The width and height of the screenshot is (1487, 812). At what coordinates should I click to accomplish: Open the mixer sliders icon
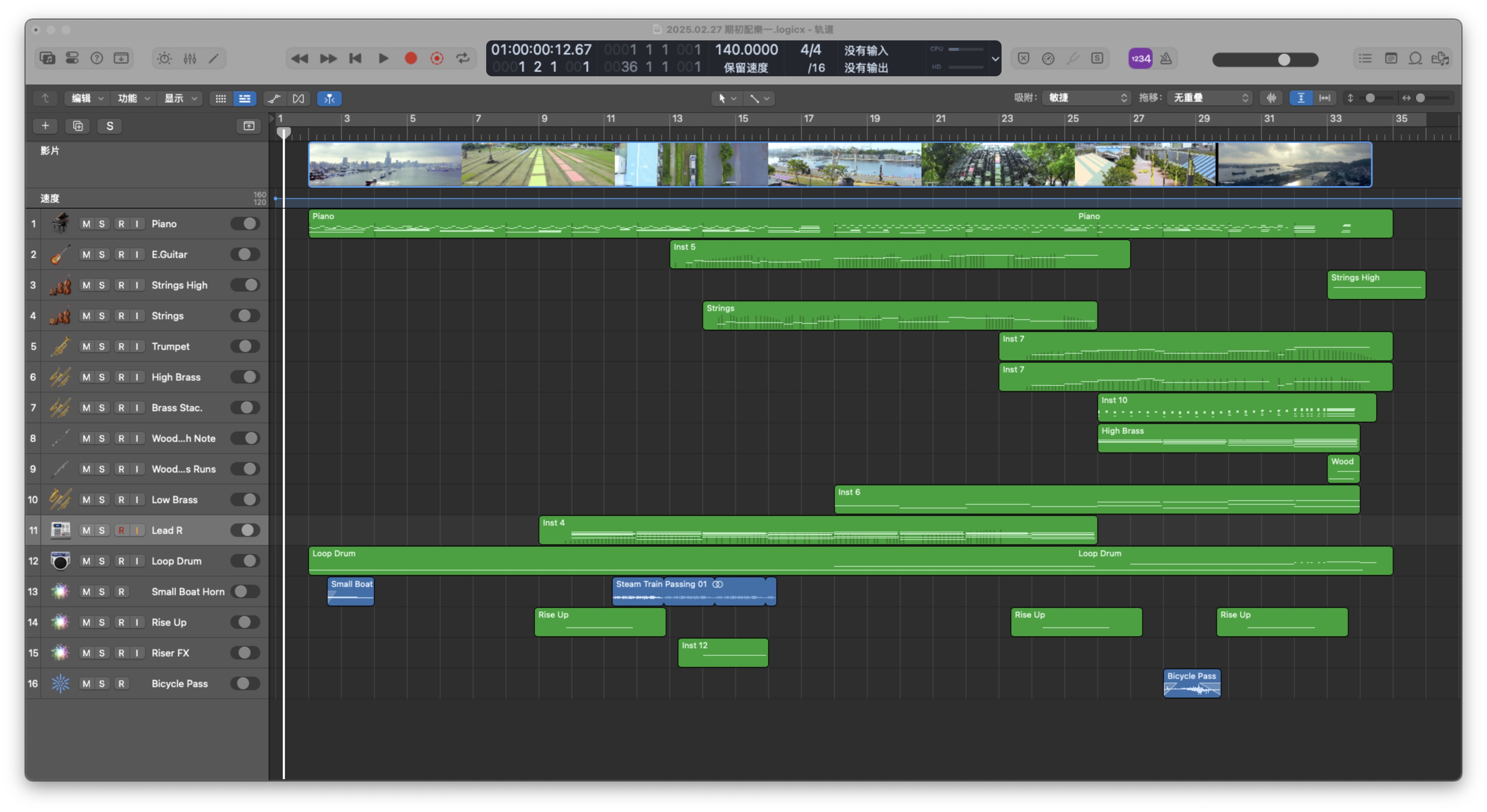[x=190, y=58]
